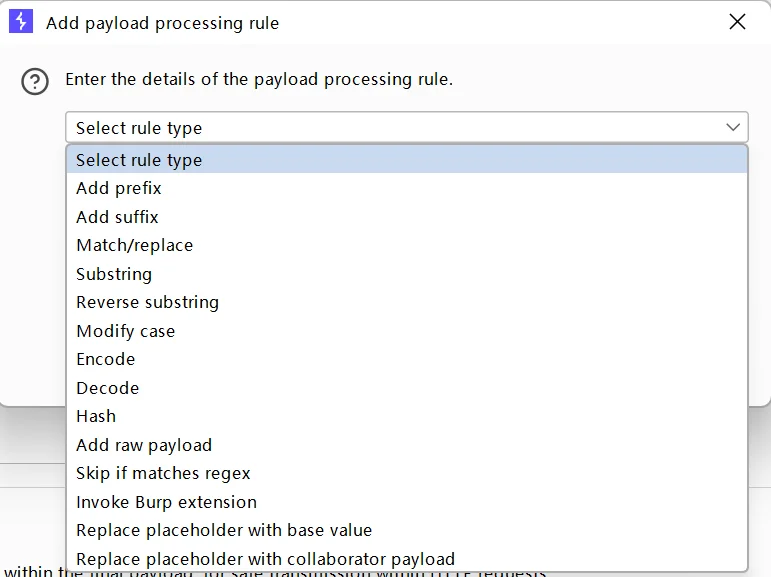Click the Burp Suite lightning logo icon
This screenshot has width=771, height=577.
point(21,22)
